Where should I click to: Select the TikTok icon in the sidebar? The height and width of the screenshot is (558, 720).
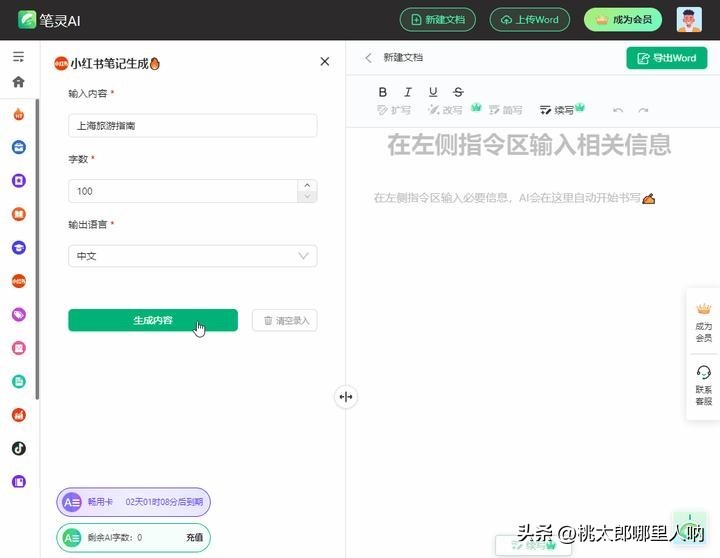(x=18, y=448)
